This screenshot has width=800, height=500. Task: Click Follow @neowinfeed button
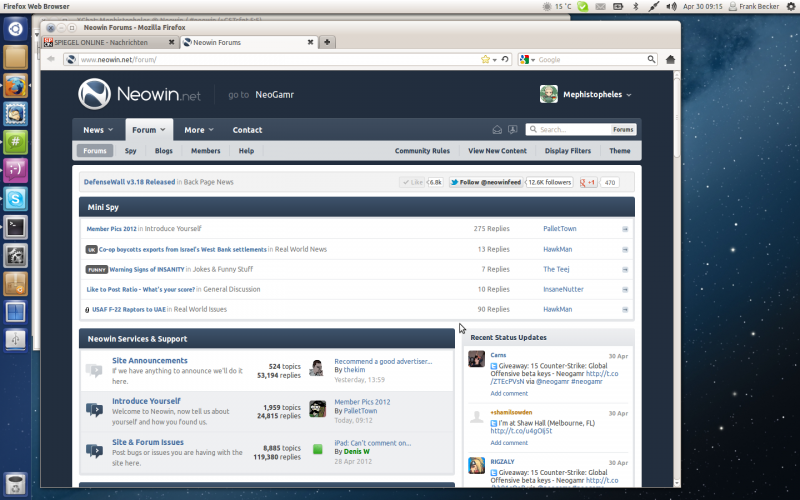click(x=486, y=182)
